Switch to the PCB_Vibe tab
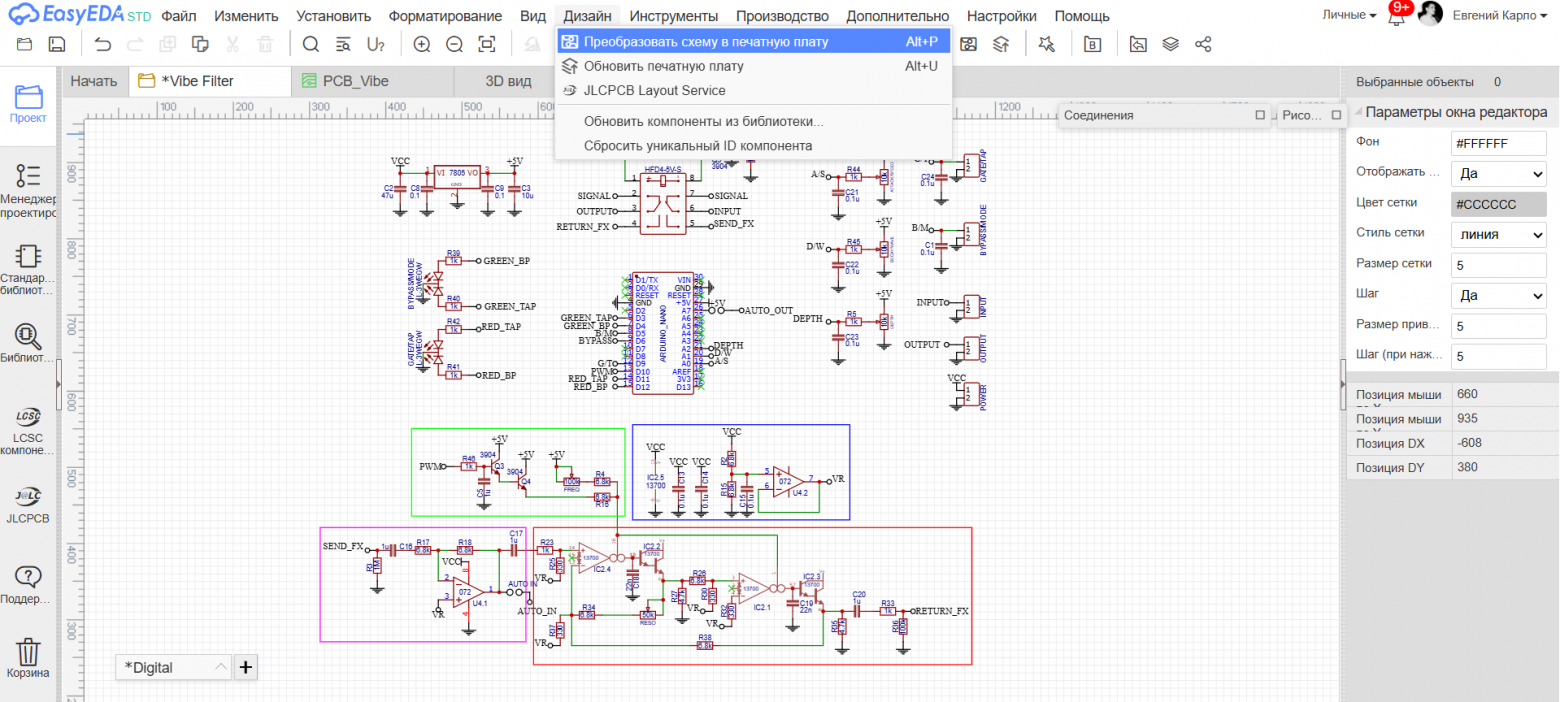 point(356,82)
